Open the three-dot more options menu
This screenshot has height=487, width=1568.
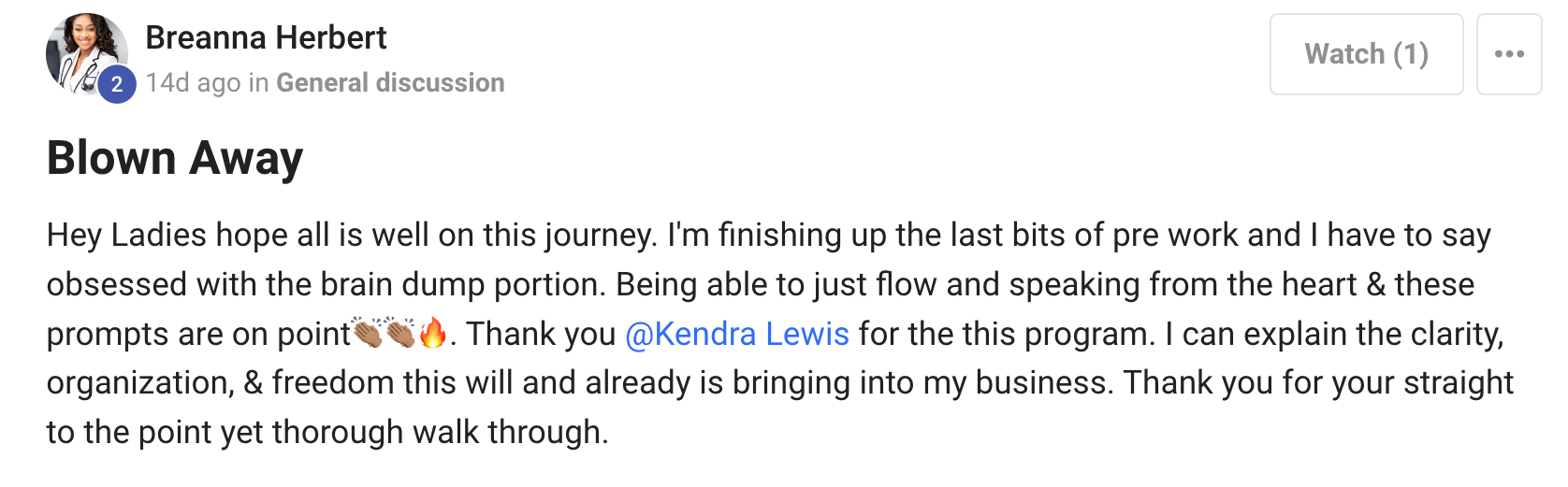[1508, 54]
